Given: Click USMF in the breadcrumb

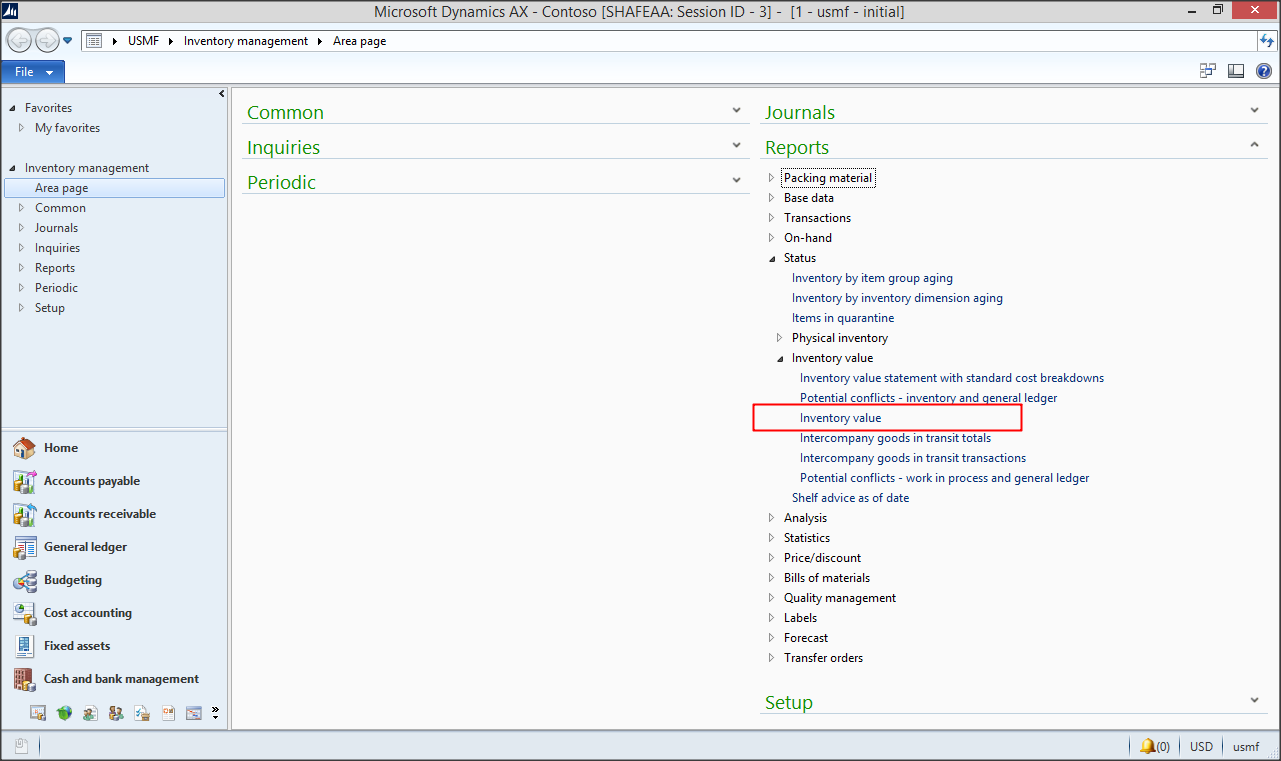Looking at the screenshot, I should coord(144,41).
